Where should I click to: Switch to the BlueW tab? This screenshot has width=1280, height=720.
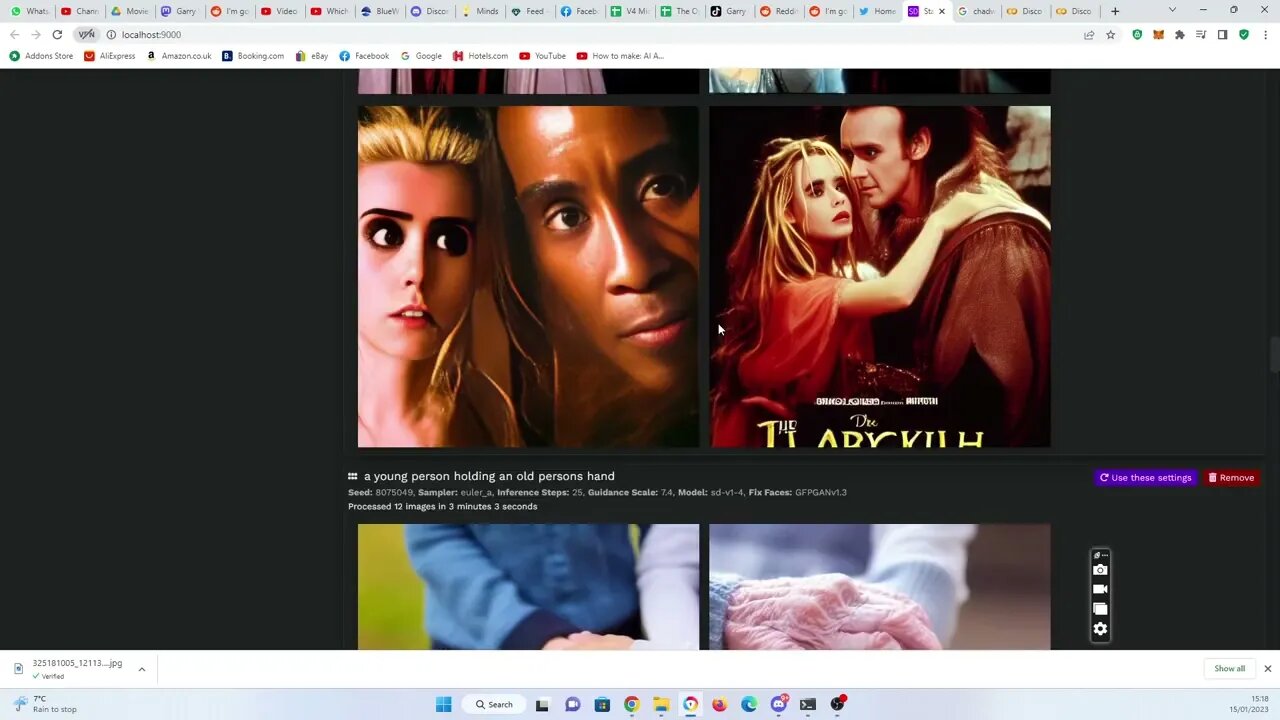point(381,11)
